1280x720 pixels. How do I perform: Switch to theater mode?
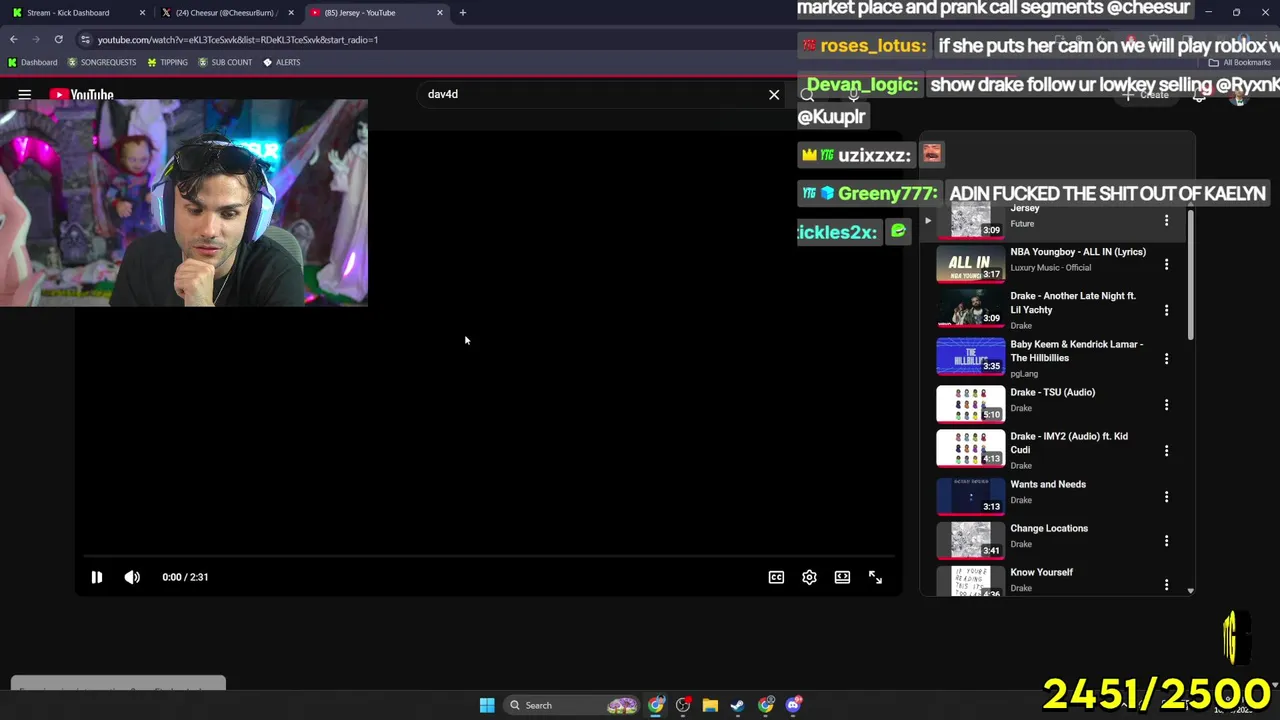click(842, 577)
